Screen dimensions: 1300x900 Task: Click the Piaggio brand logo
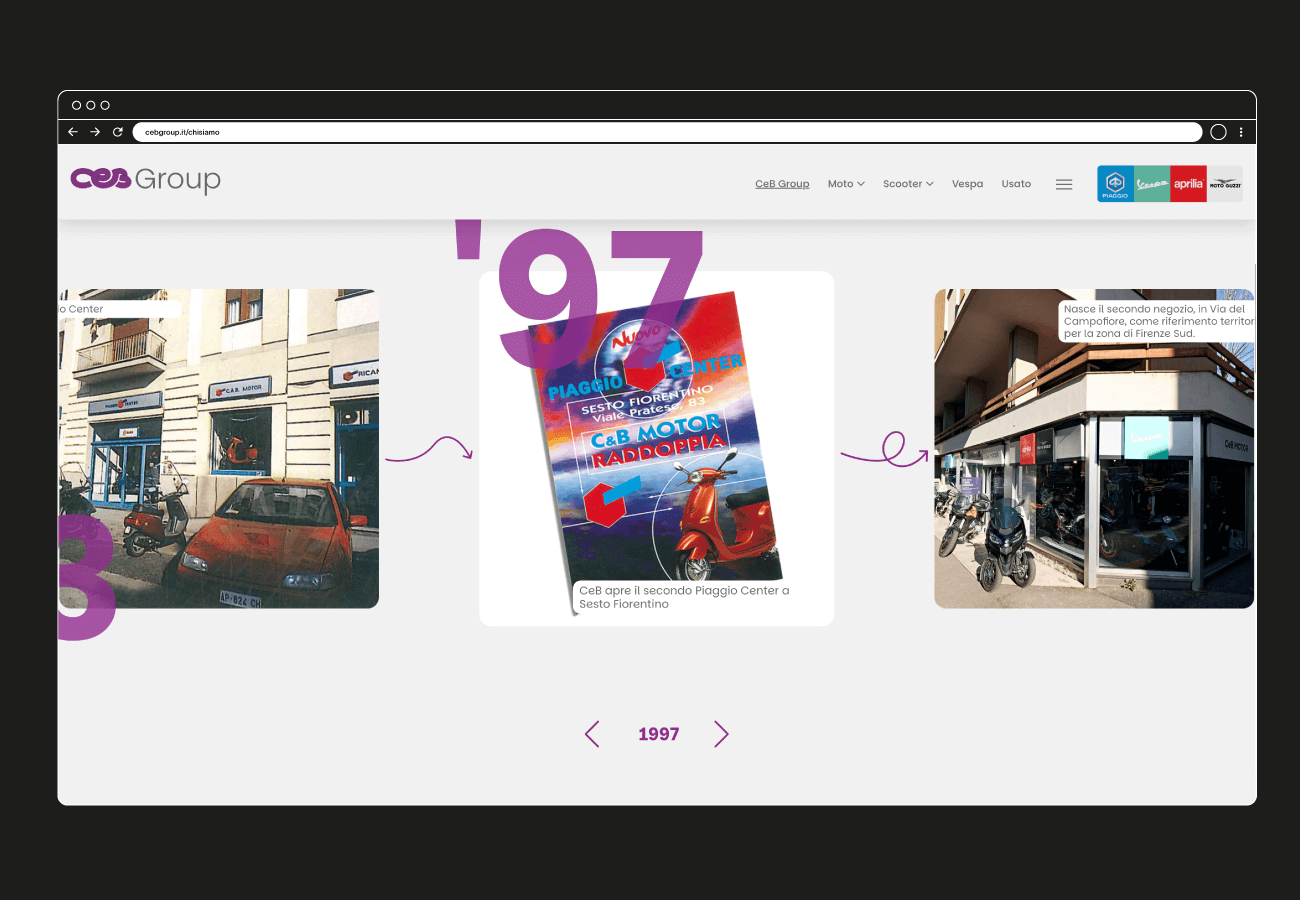coord(1115,184)
